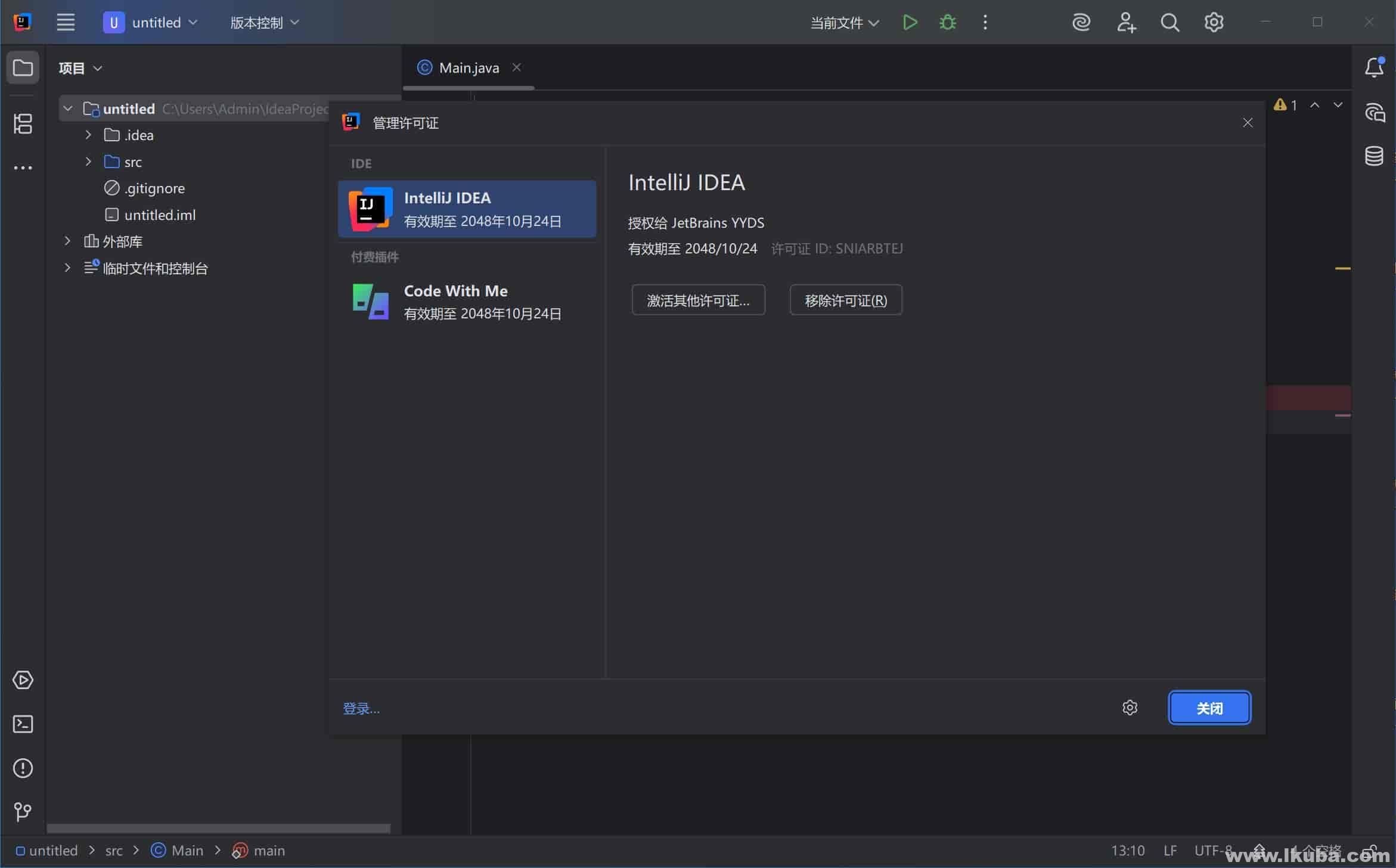Open the Services tool window icon
Image resolution: width=1396 pixels, height=868 pixels.
(x=23, y=680)
